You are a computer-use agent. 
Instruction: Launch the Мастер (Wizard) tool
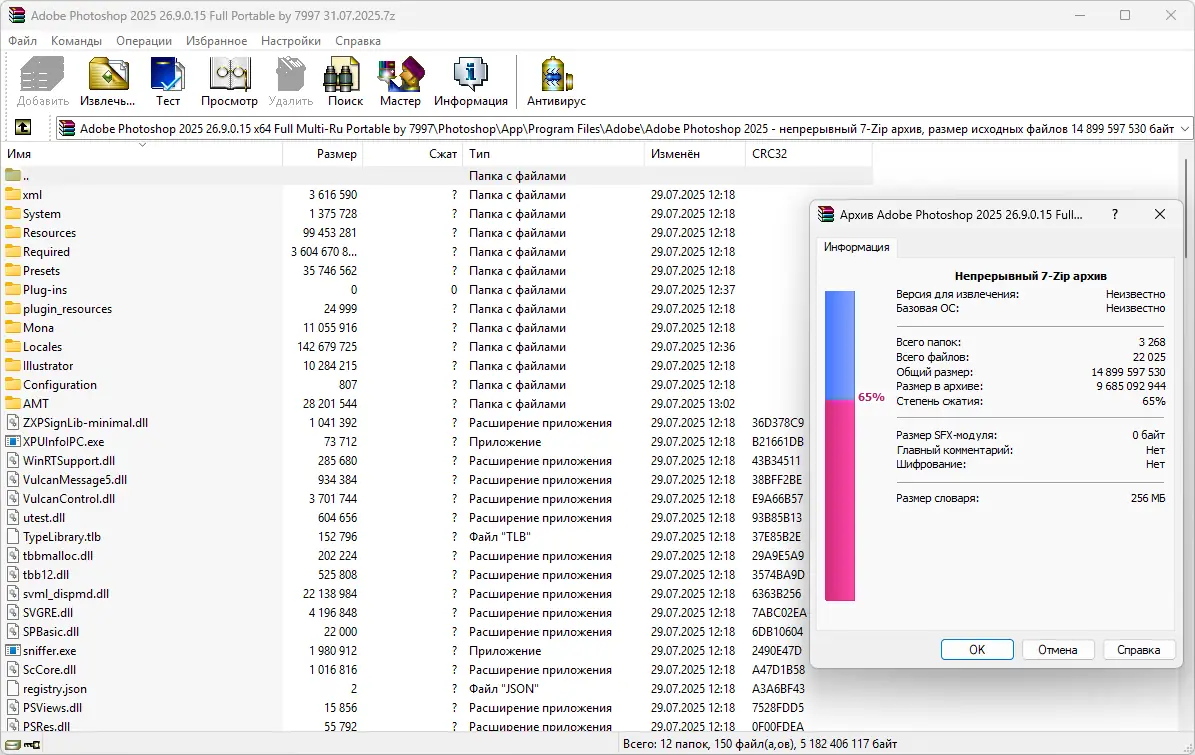400,80
